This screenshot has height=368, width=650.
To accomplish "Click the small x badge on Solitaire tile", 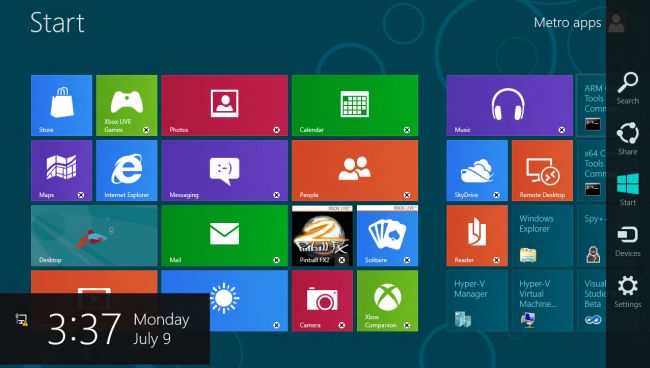I will [407, 260].
